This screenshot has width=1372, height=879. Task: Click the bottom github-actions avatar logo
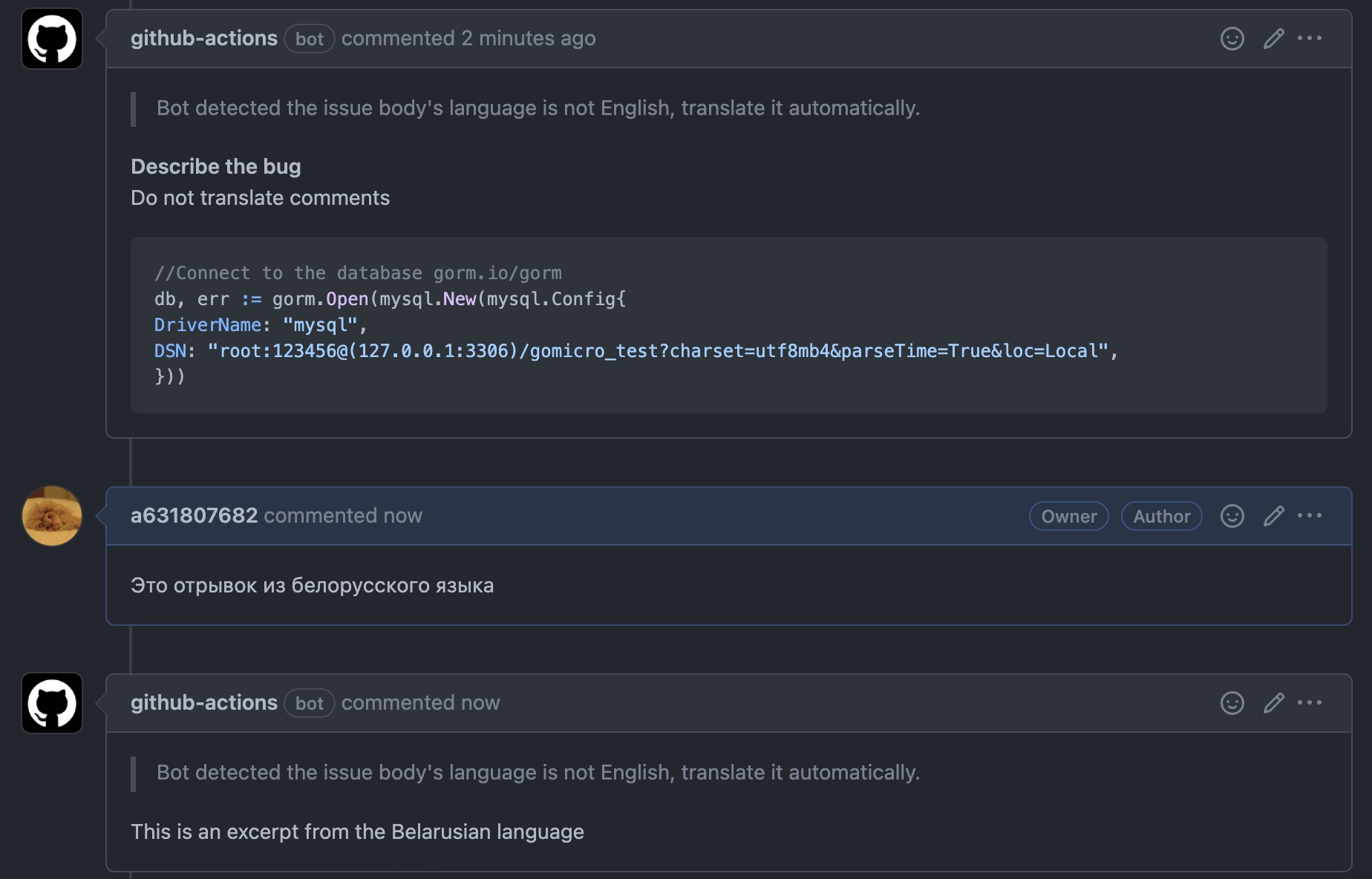click(52, 703)
